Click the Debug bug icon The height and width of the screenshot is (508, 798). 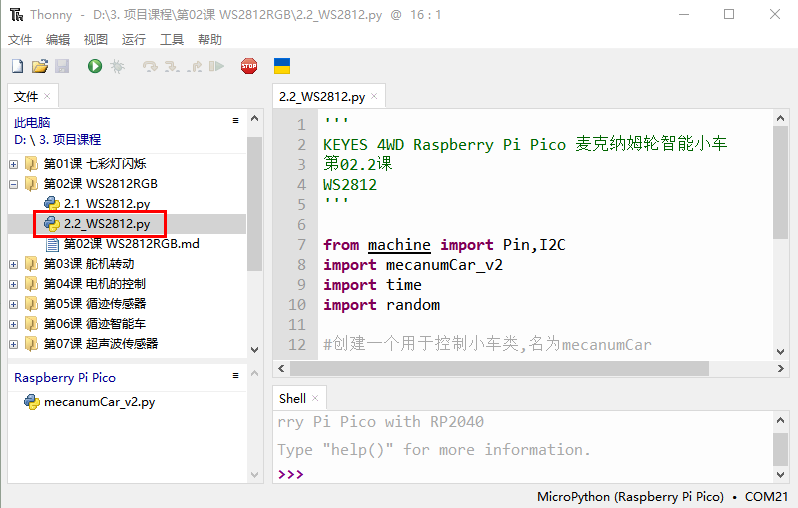click(x=118, y=66)
